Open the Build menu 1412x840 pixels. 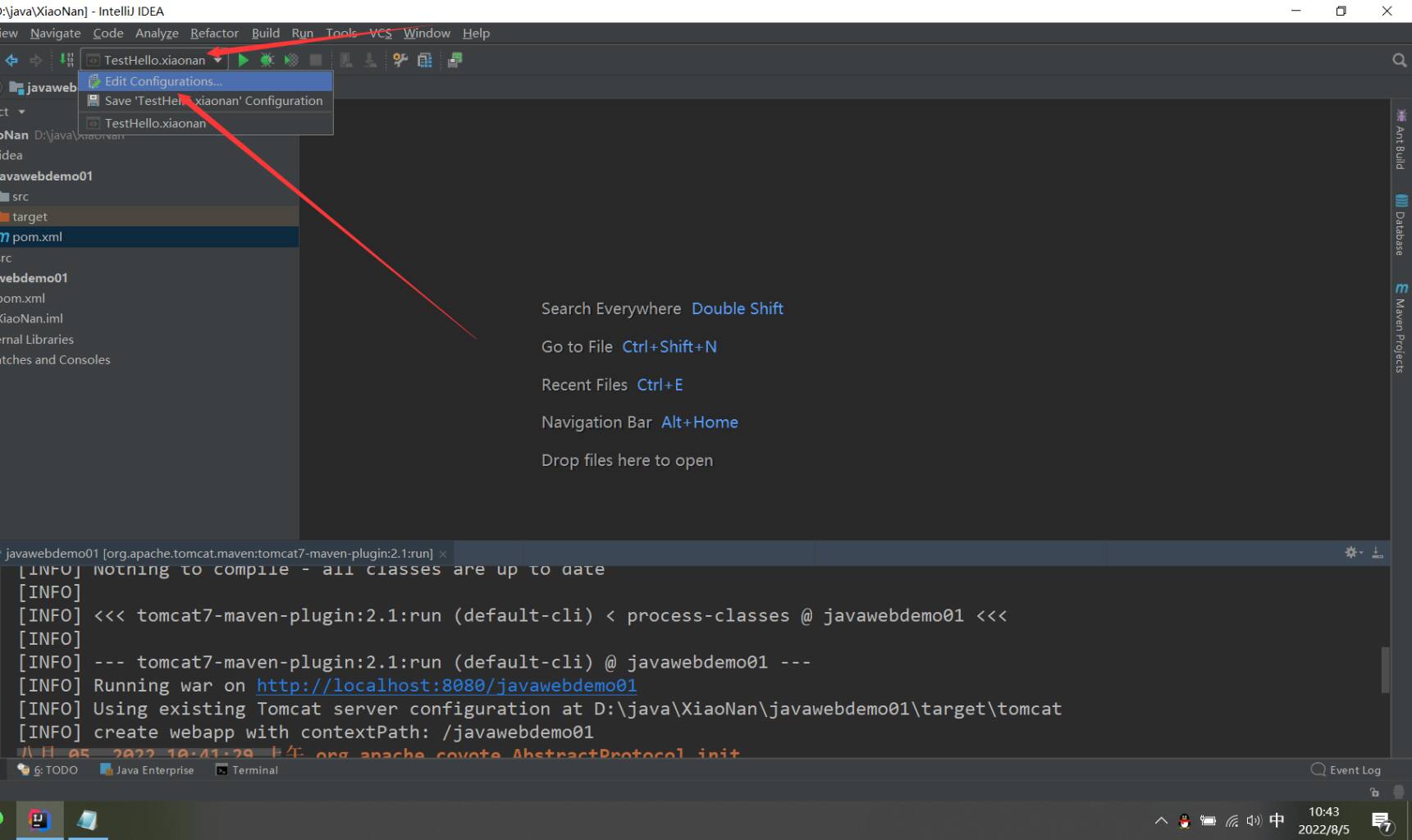tap(265, 33)
